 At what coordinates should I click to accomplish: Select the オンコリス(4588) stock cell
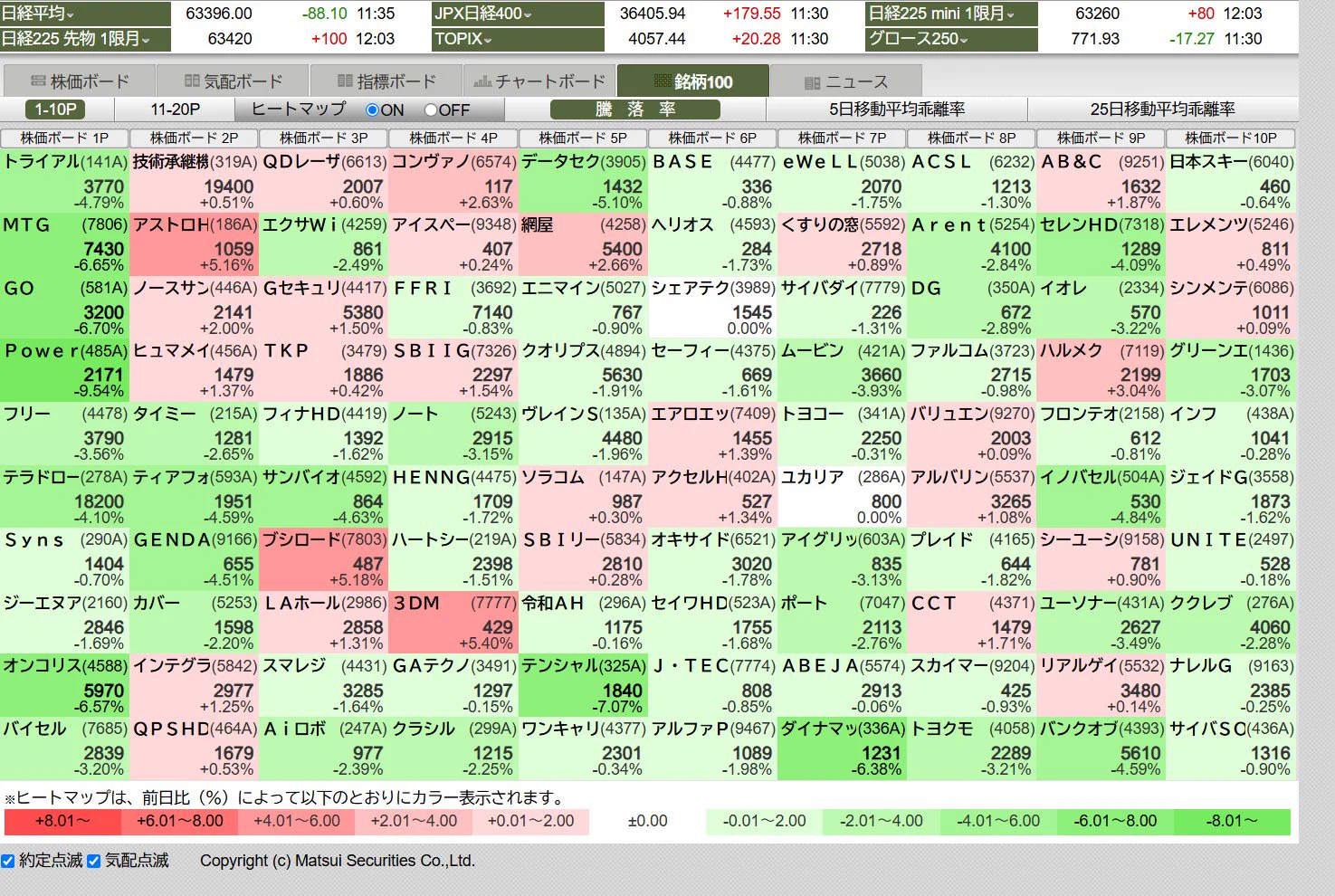click(64, 685)
